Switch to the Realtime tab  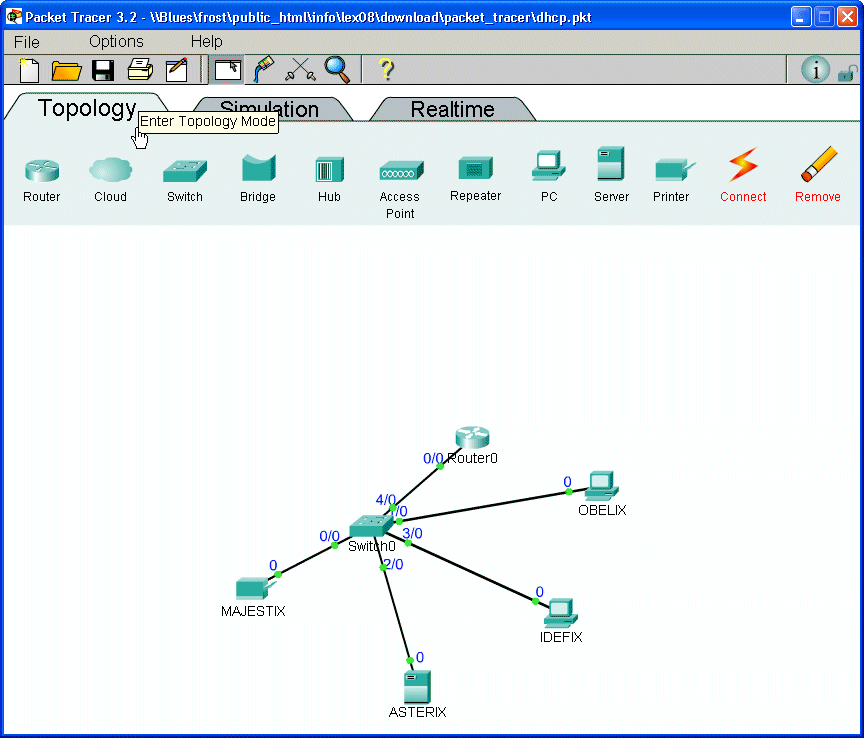[452, 109]
